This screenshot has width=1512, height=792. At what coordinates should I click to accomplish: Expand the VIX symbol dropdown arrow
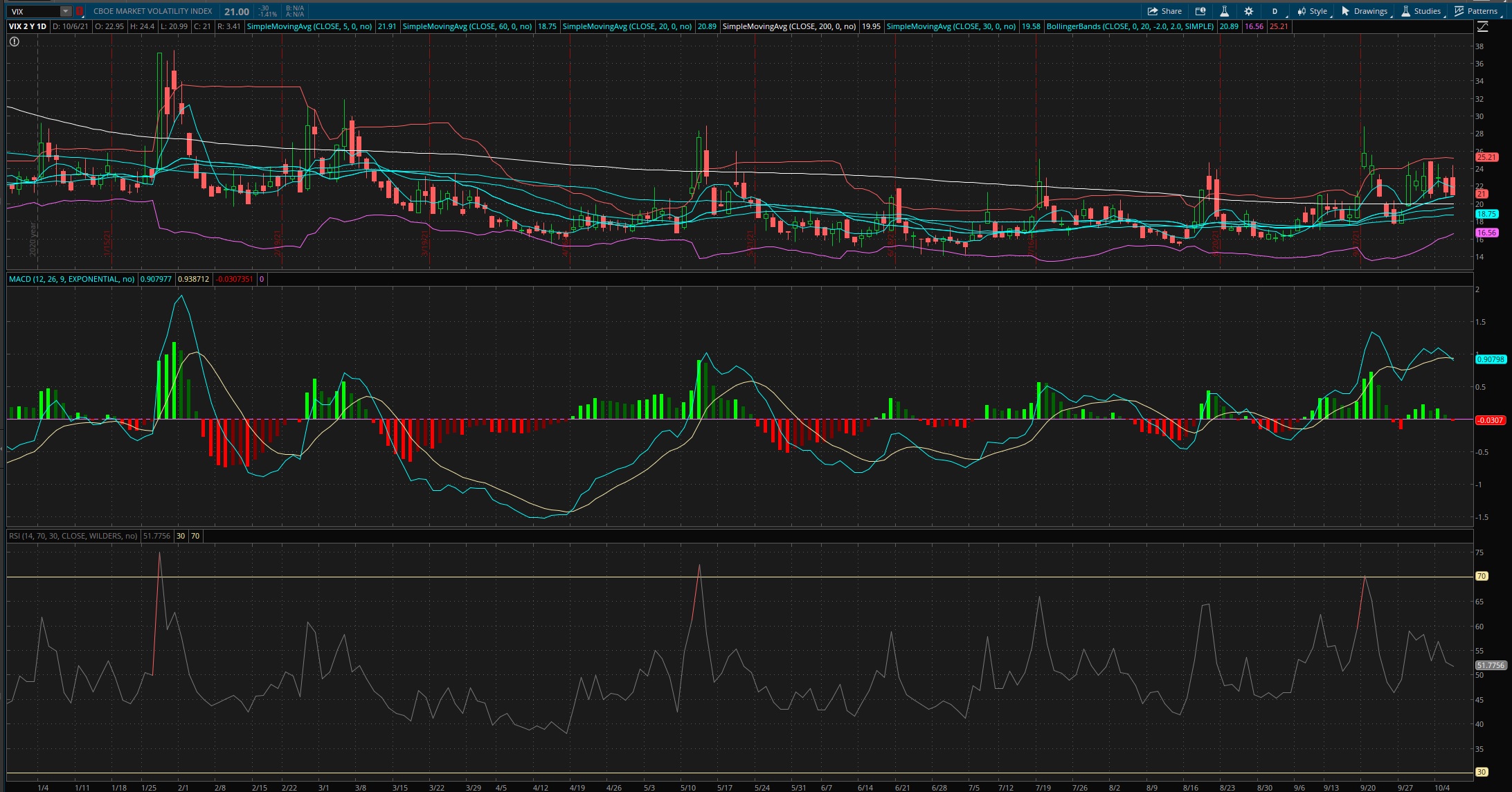click(x=65, y=11)
